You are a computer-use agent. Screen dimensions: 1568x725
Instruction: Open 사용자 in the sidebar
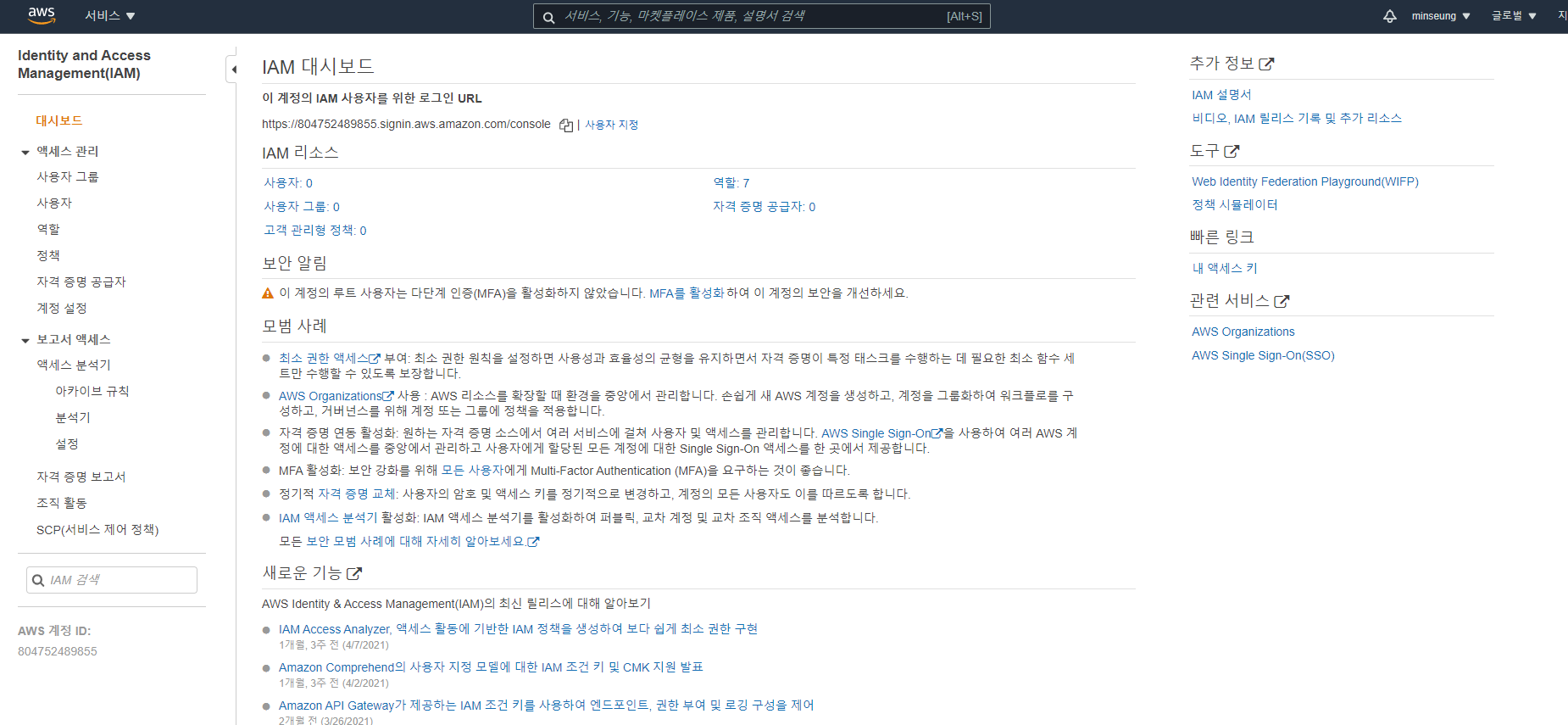coord(54,203)
